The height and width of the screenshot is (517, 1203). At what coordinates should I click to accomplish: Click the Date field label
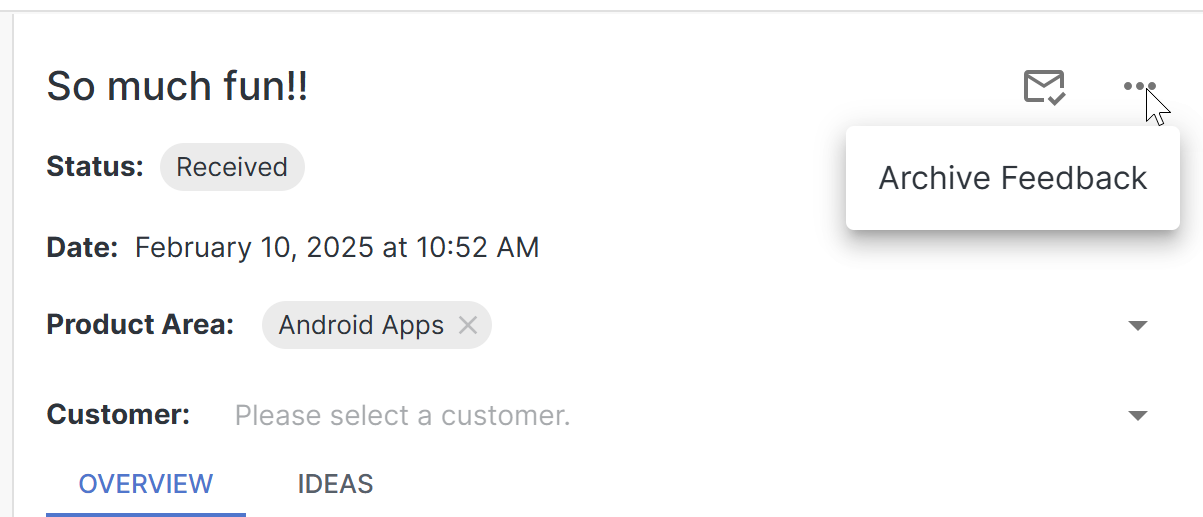(82, 247)
